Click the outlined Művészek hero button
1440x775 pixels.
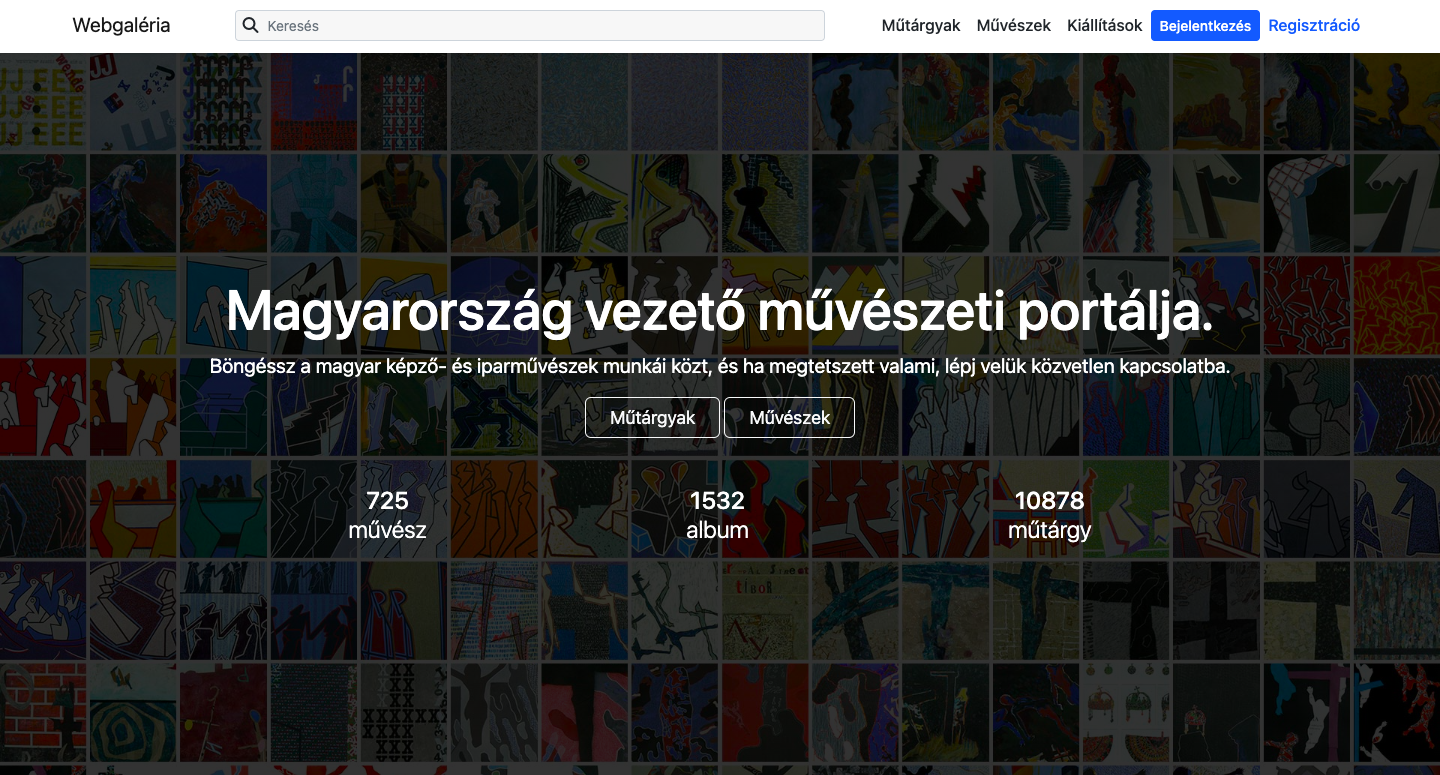789,418
